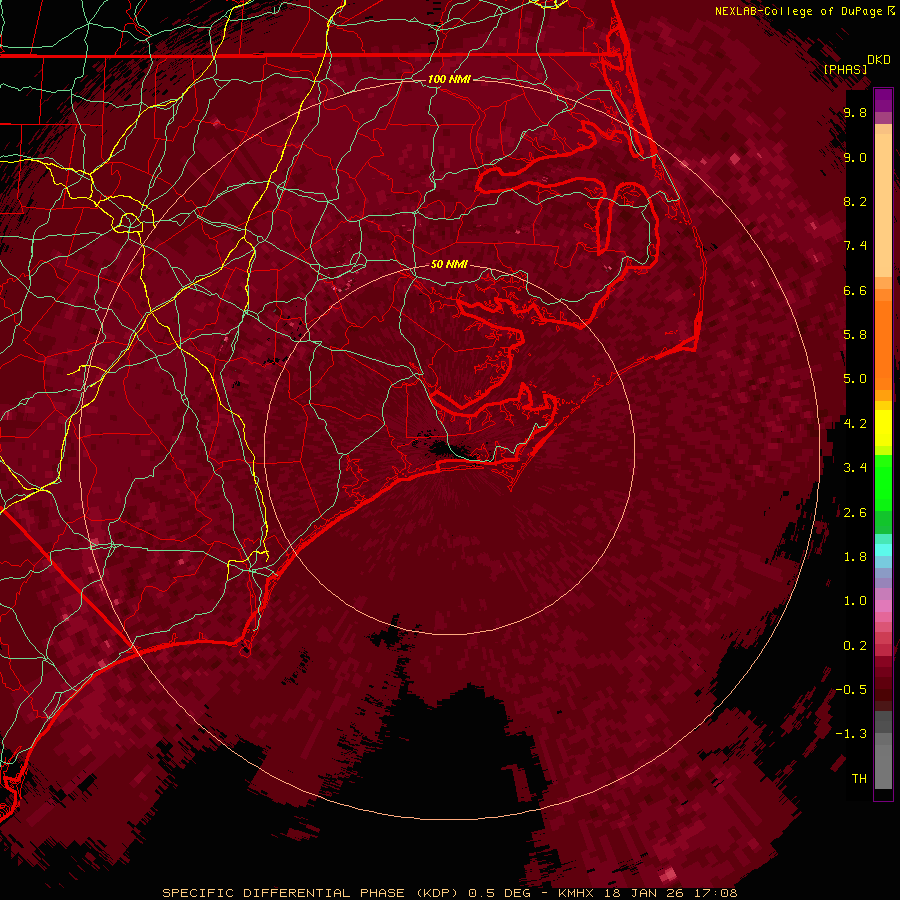Click the 0.2 value on the legend
Image resolution: width=900 pixels, height=900 pixels.
click(x=855, y=646)
